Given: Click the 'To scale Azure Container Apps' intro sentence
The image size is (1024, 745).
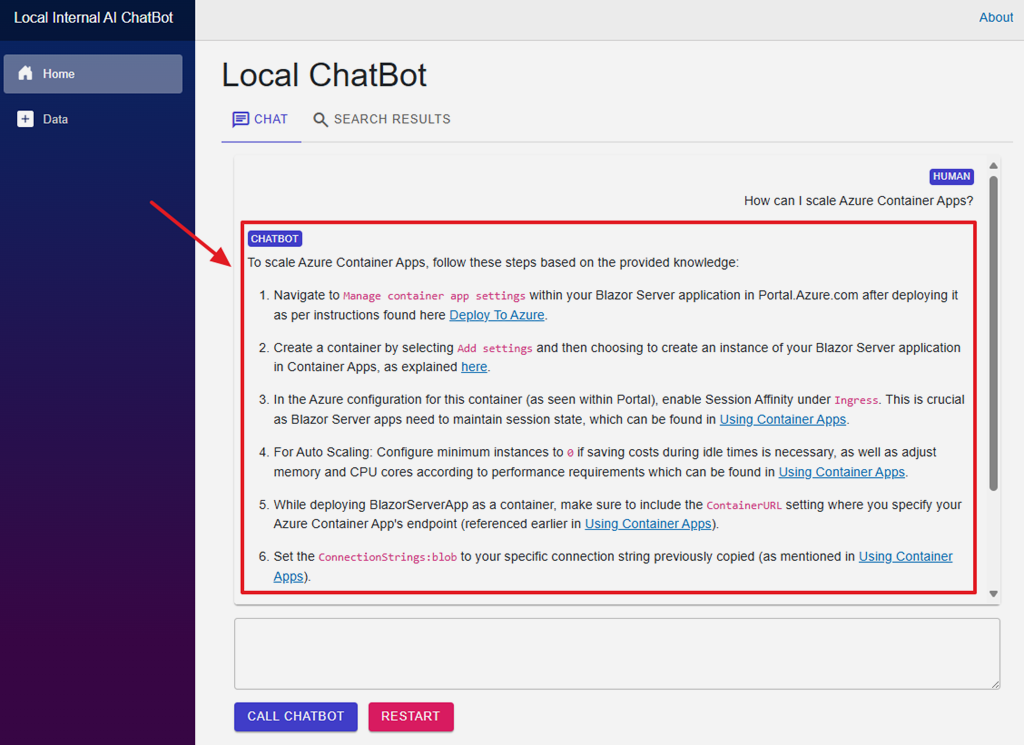Looking at the screenshot, I should pyautogui.click(x=493, y=262).
